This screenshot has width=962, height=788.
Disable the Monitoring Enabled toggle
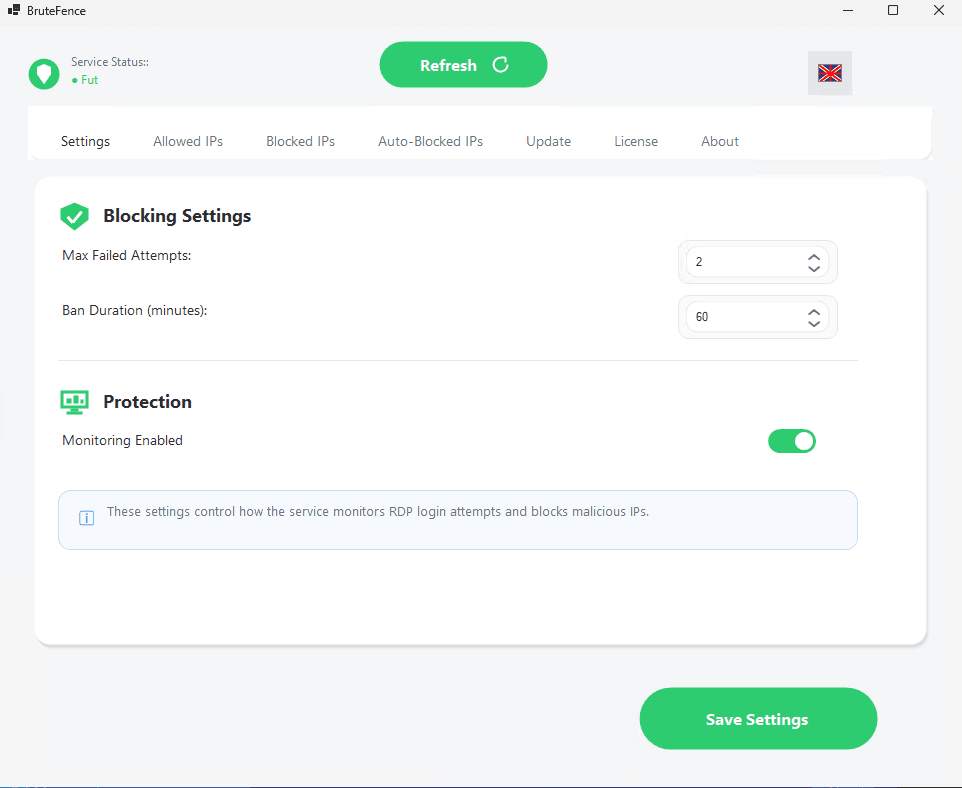pos(792,441)
